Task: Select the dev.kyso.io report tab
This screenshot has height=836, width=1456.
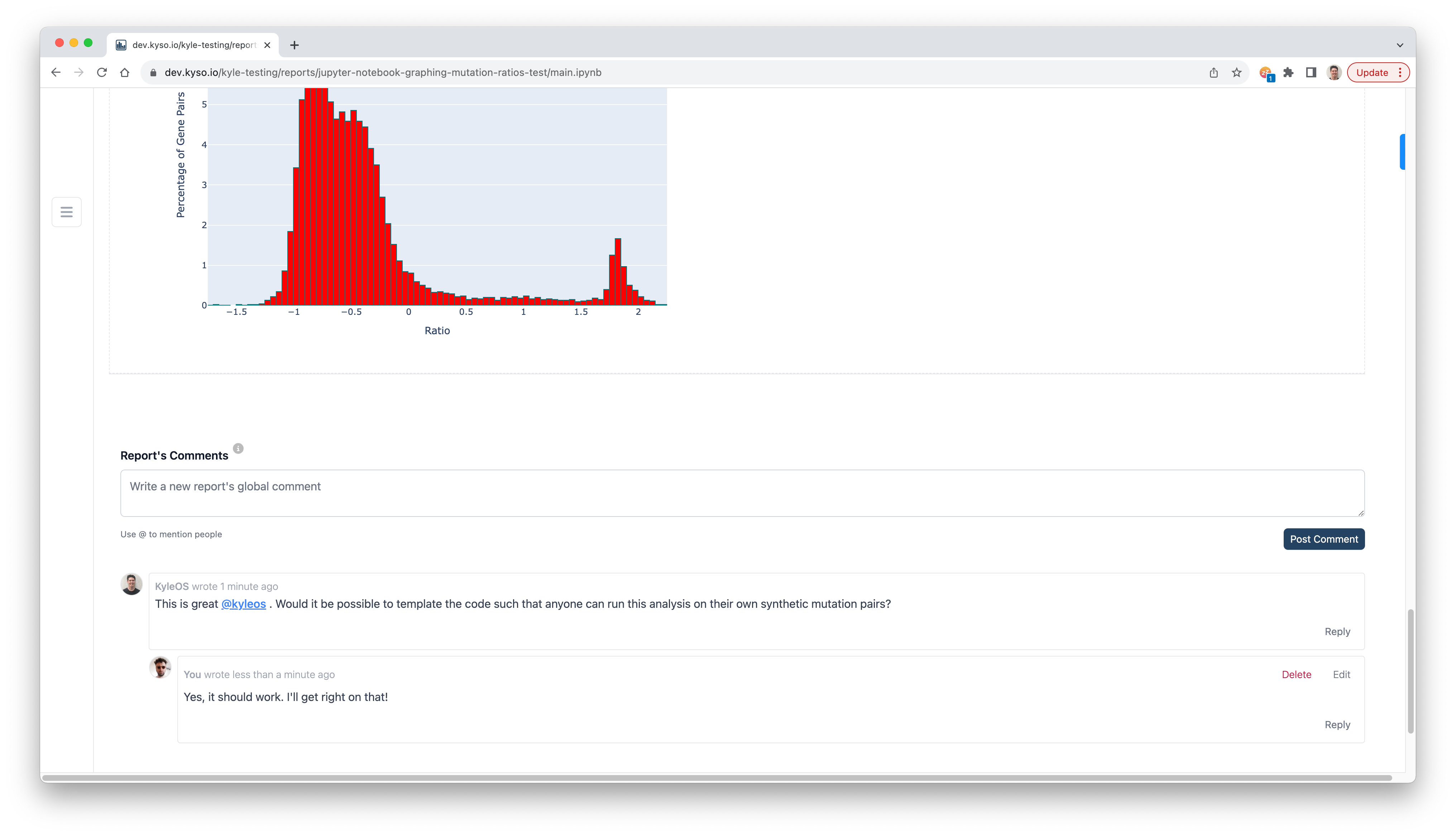Action: [x=193, y=45]
